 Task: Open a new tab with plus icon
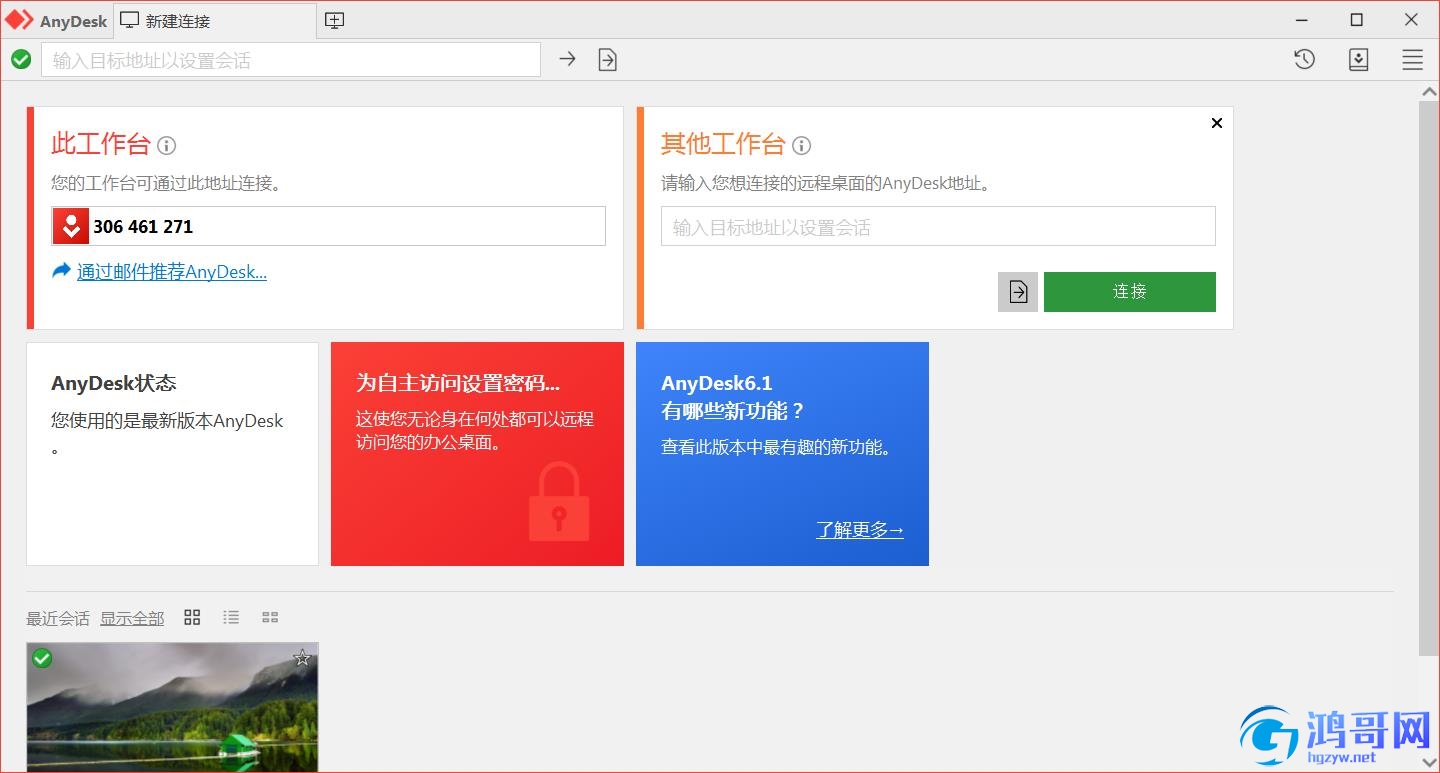pos(335,20)
